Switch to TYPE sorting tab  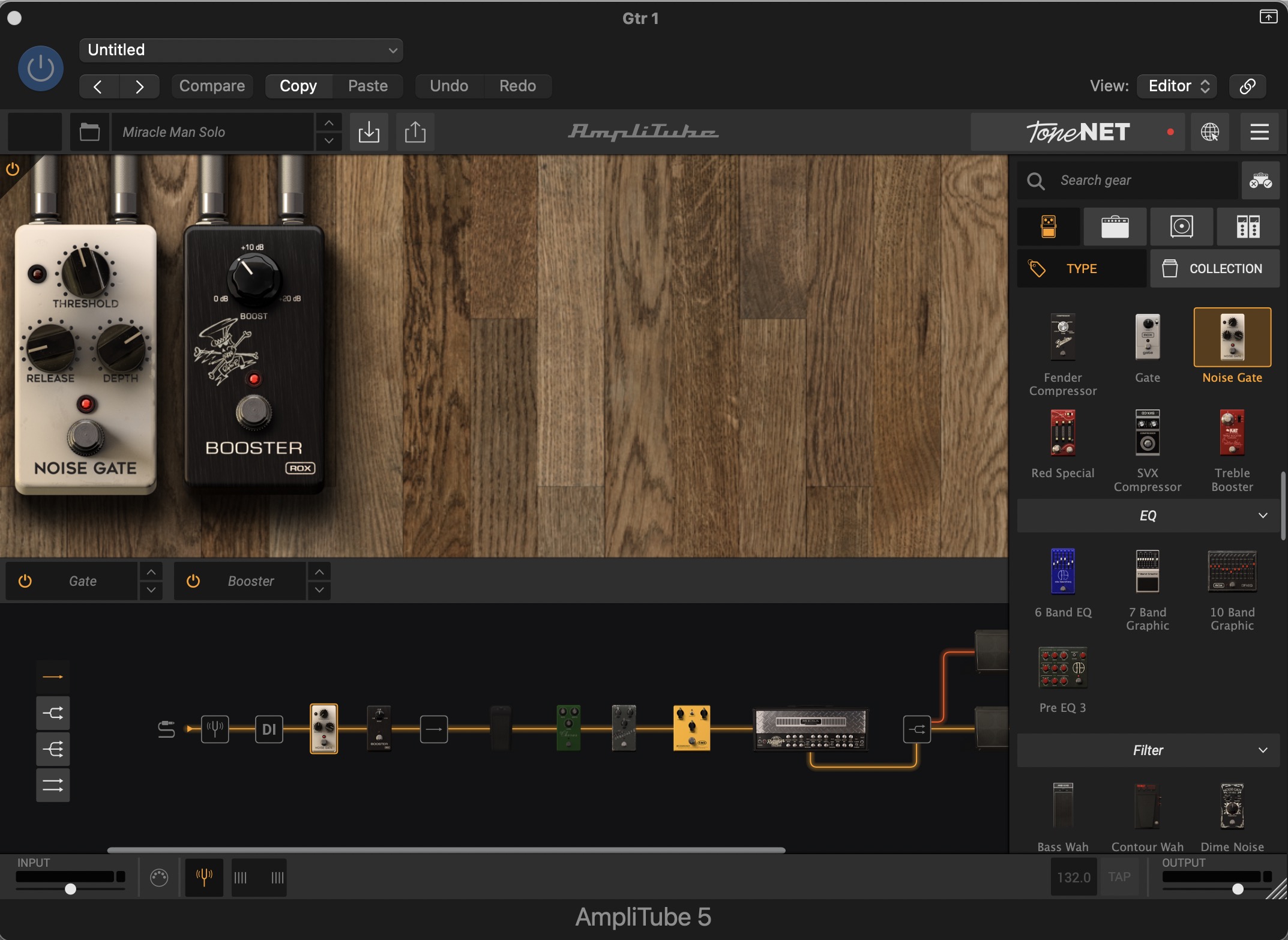1082,268
